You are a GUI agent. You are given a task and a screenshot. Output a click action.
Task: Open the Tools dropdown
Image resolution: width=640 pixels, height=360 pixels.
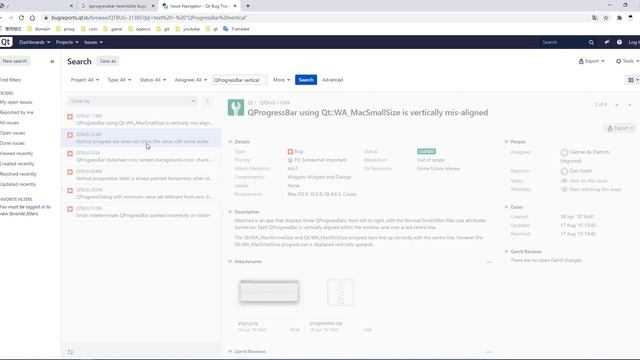pos(627,61)
